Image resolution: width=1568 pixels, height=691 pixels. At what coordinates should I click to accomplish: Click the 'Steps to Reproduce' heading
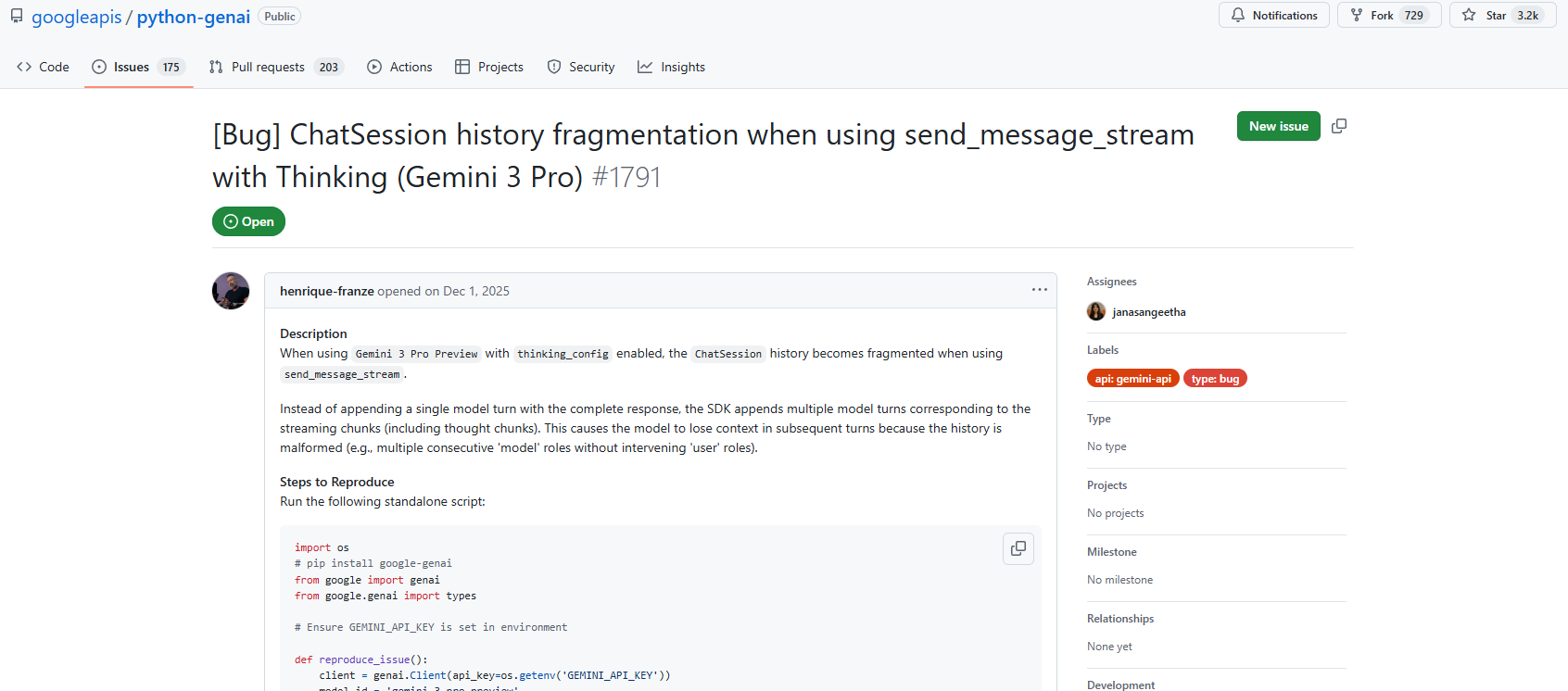tap(337, 482)
